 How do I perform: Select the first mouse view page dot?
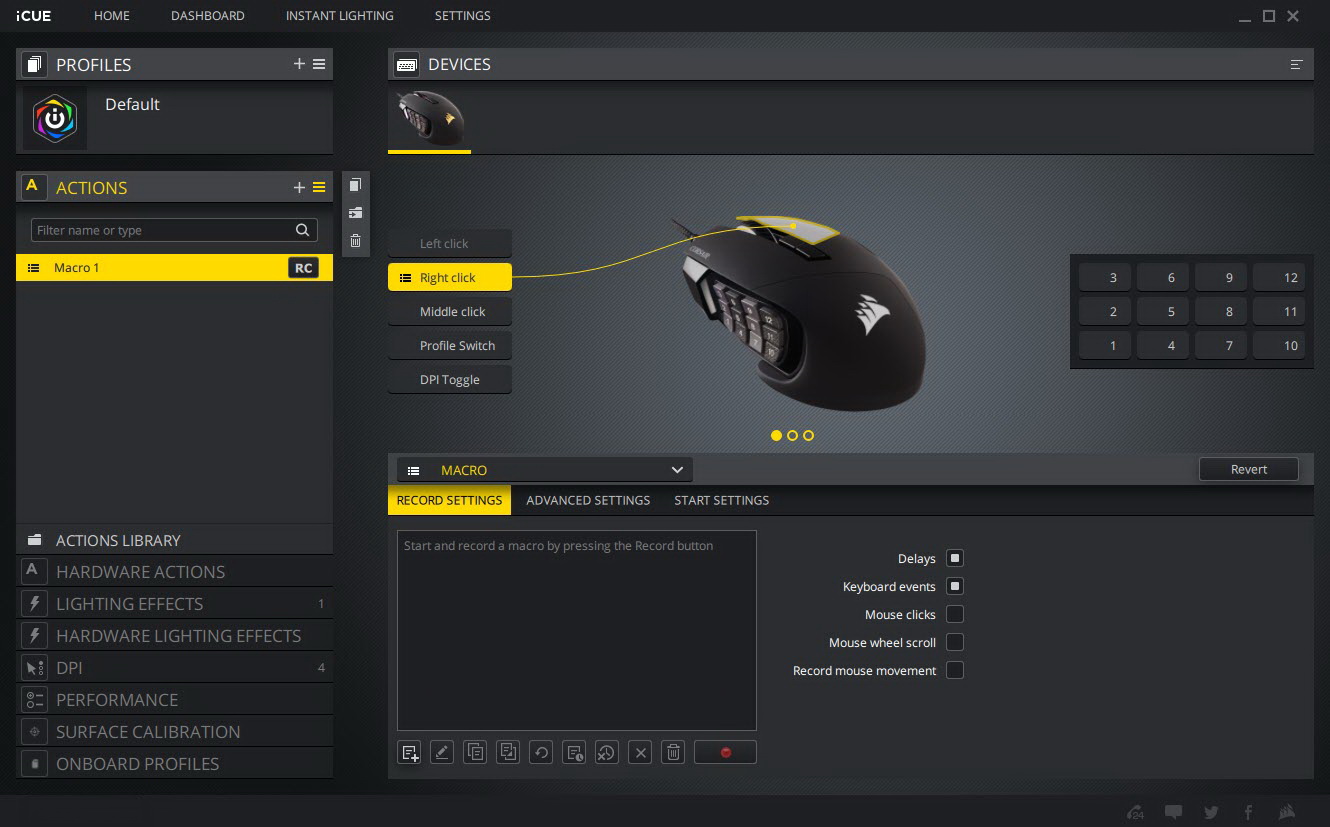[x=777, y=435]
